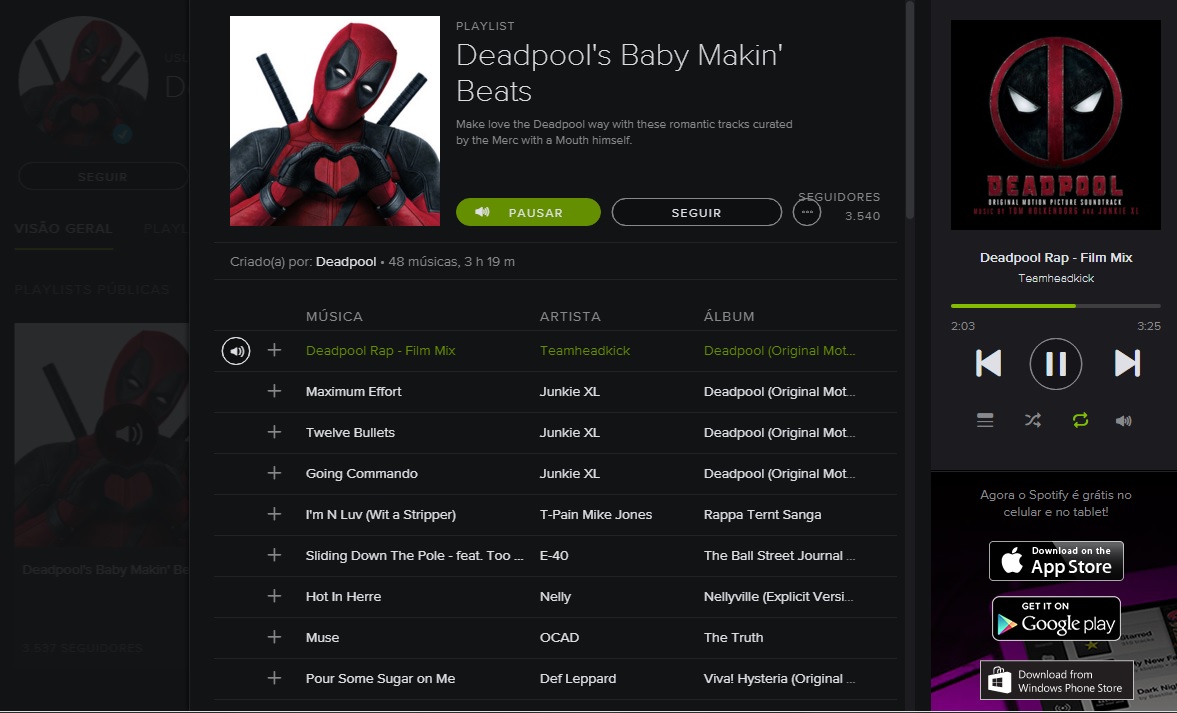Screen dimensions: 1177x713
Task: Open the Download on the App Store badge
Action: coord(1056,561)
